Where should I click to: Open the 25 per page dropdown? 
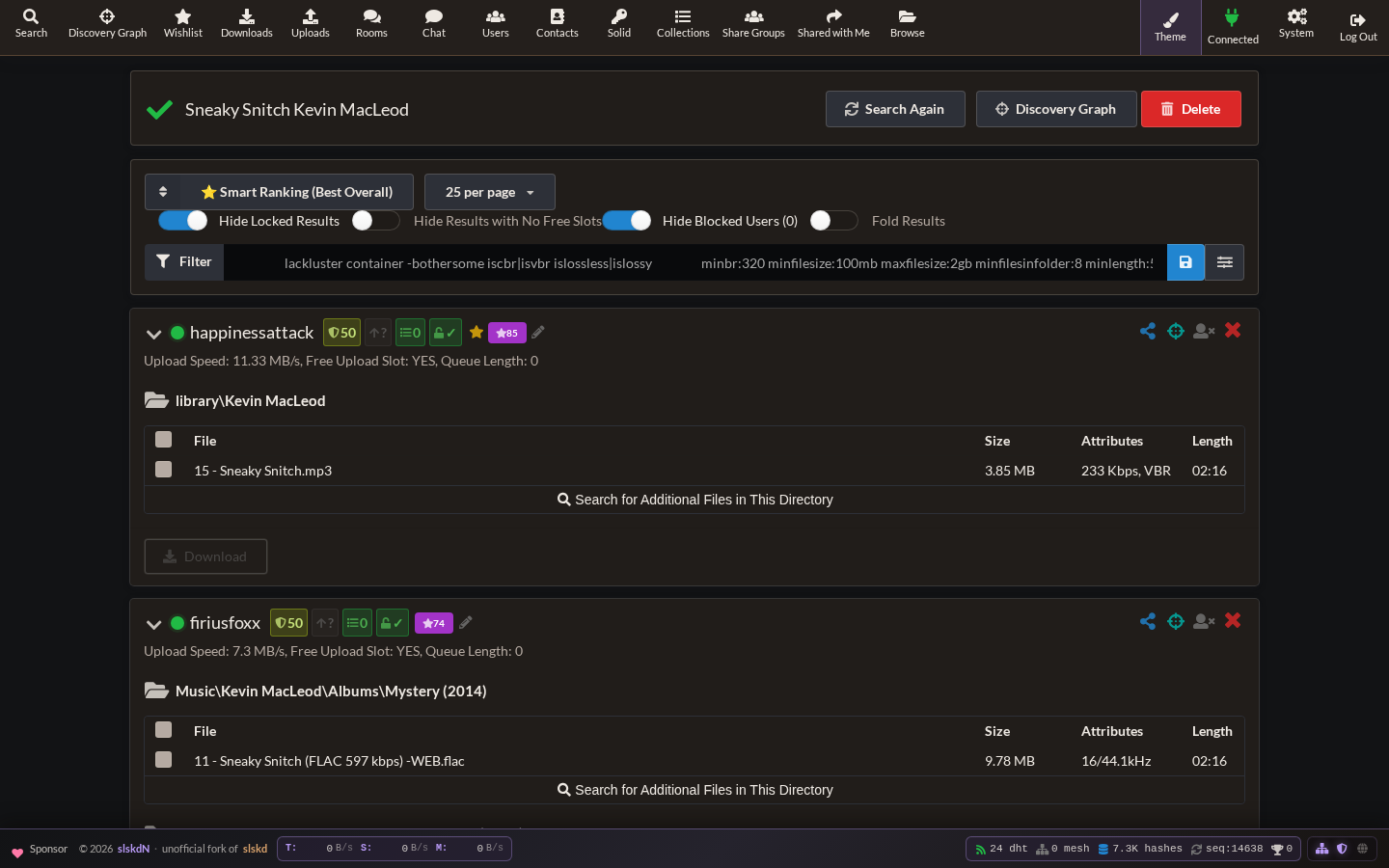tap(490, 192)
